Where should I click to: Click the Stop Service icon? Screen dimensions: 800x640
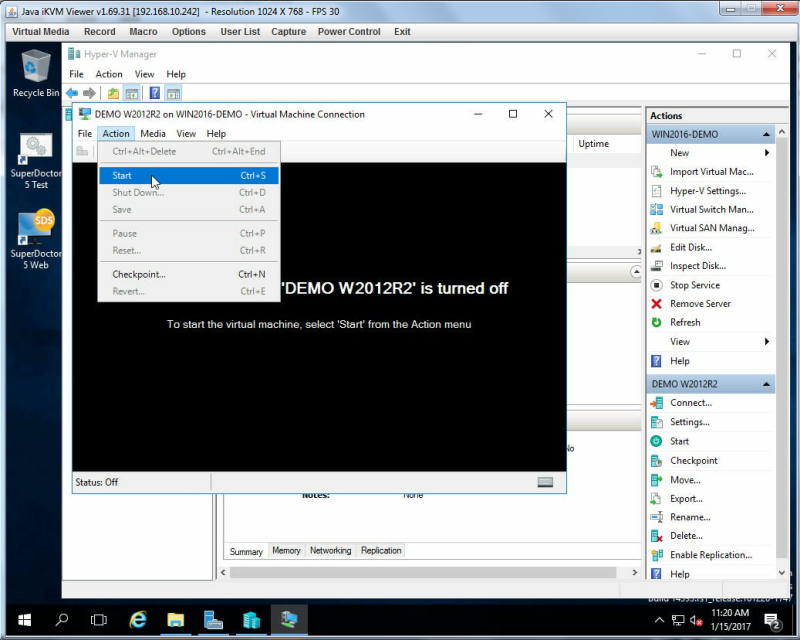click(657, 285)
